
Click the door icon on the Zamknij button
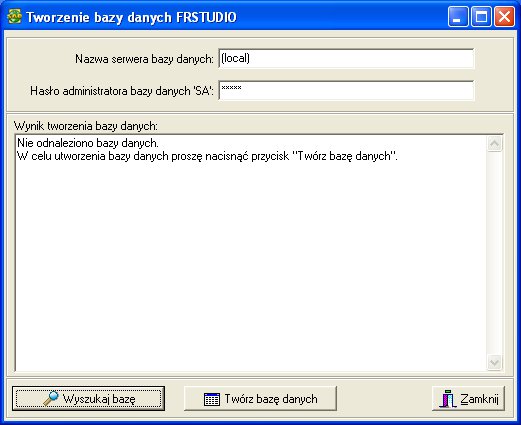[447, 398]
